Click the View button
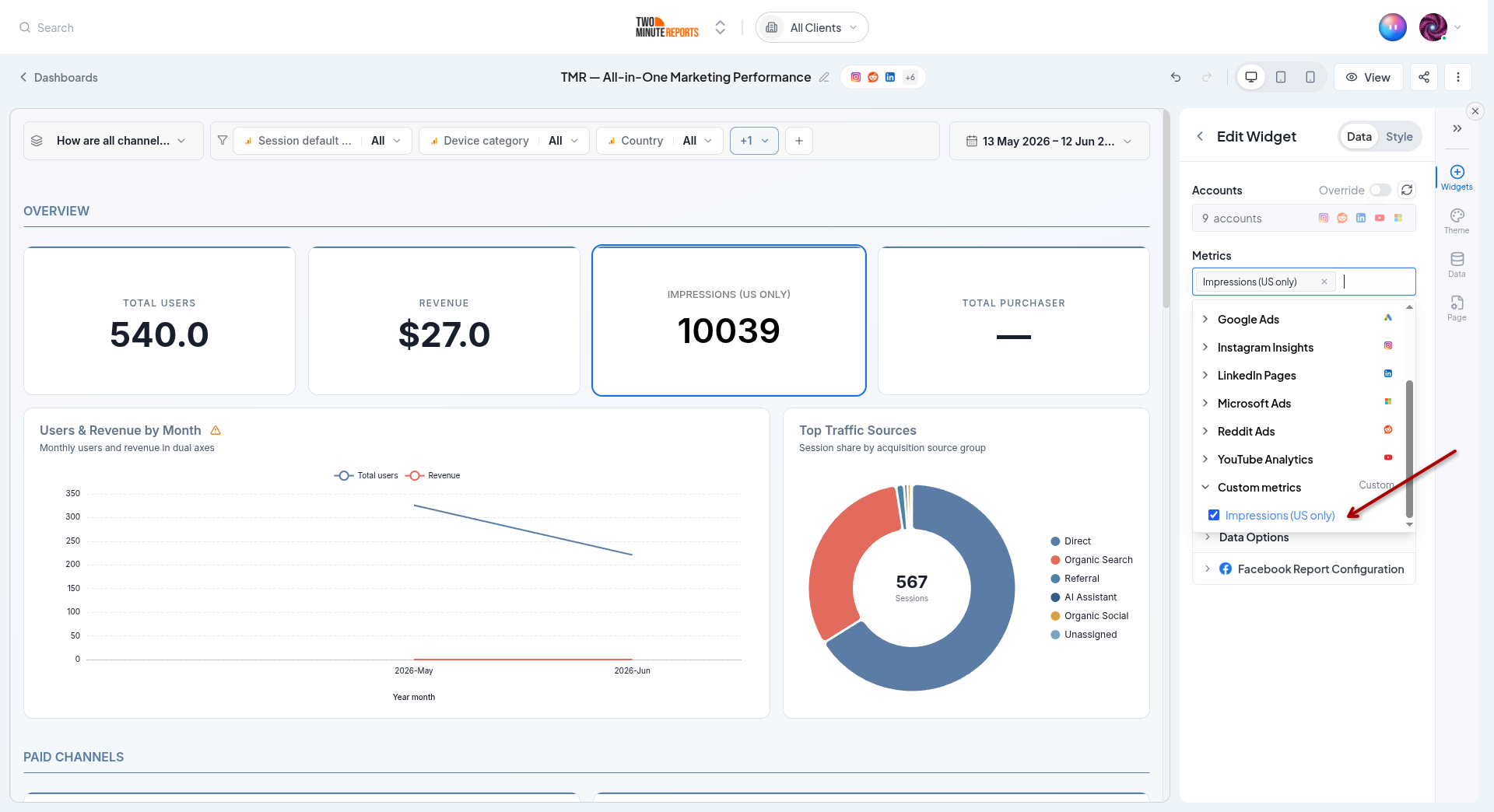The width and height of the screenshot is (1494, 812). (x=1368, y=77)
